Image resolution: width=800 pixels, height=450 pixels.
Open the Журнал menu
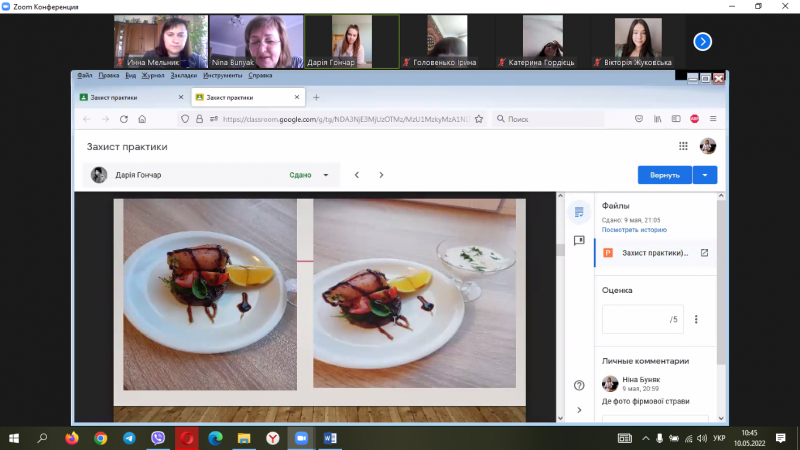click(153, 76)
